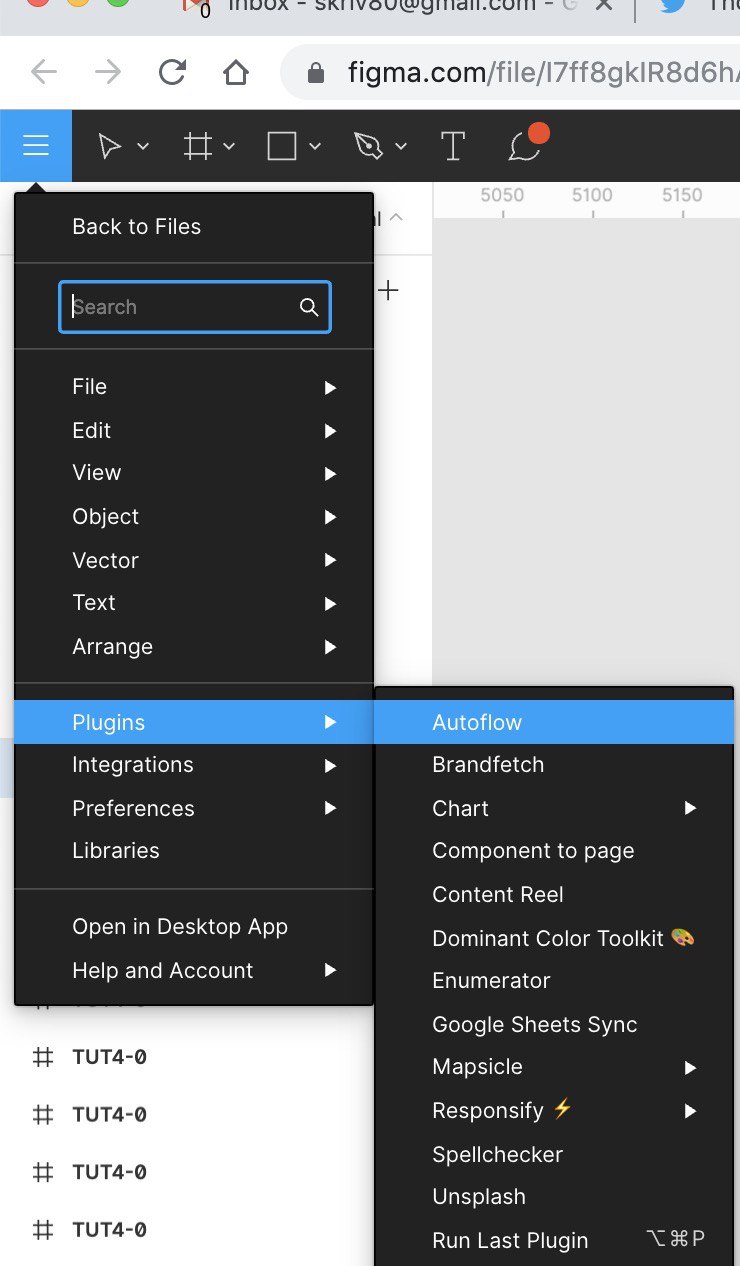Choose Libraries from the menu
The image size is (740, 1266).
(x=194, y=851)
